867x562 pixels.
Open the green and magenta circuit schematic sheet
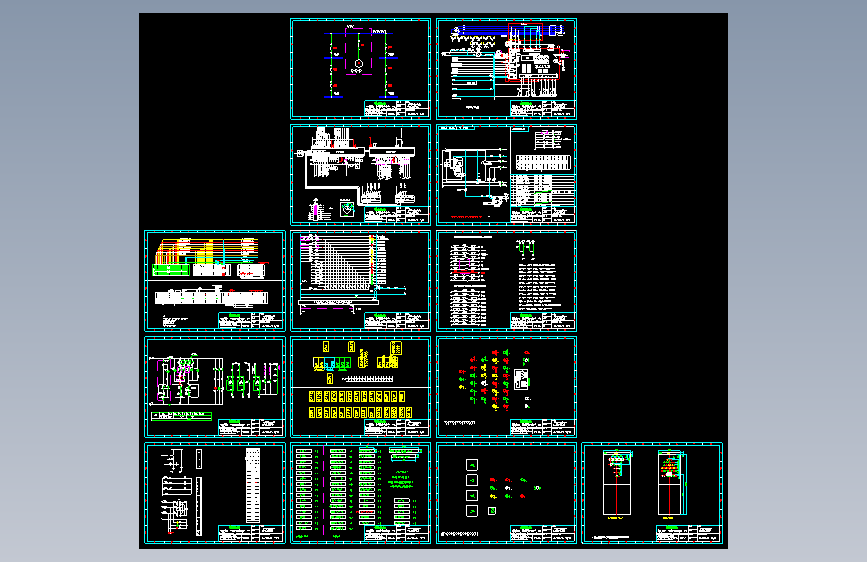(x=215, y=387)
